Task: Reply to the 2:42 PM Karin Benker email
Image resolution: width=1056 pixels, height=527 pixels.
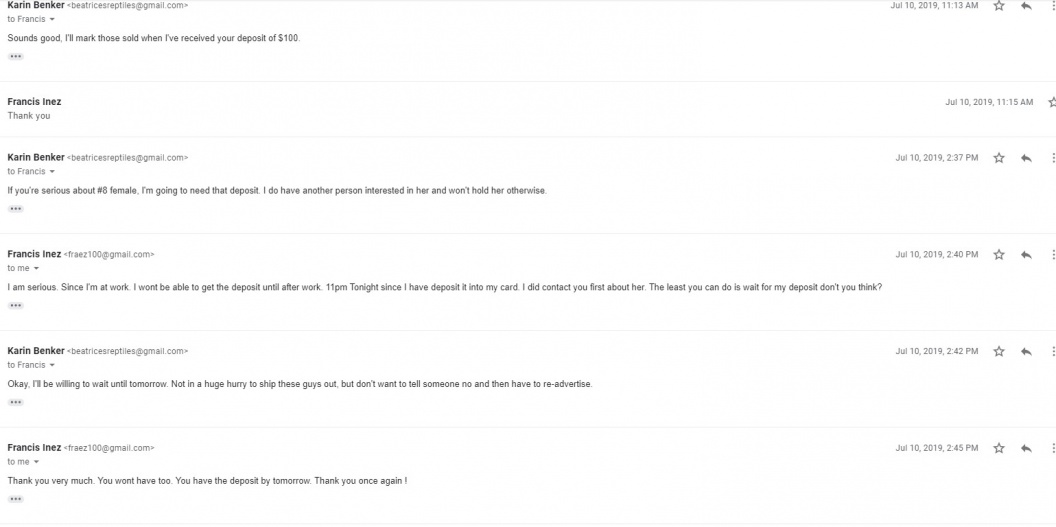Action: tap(1026, 351)
